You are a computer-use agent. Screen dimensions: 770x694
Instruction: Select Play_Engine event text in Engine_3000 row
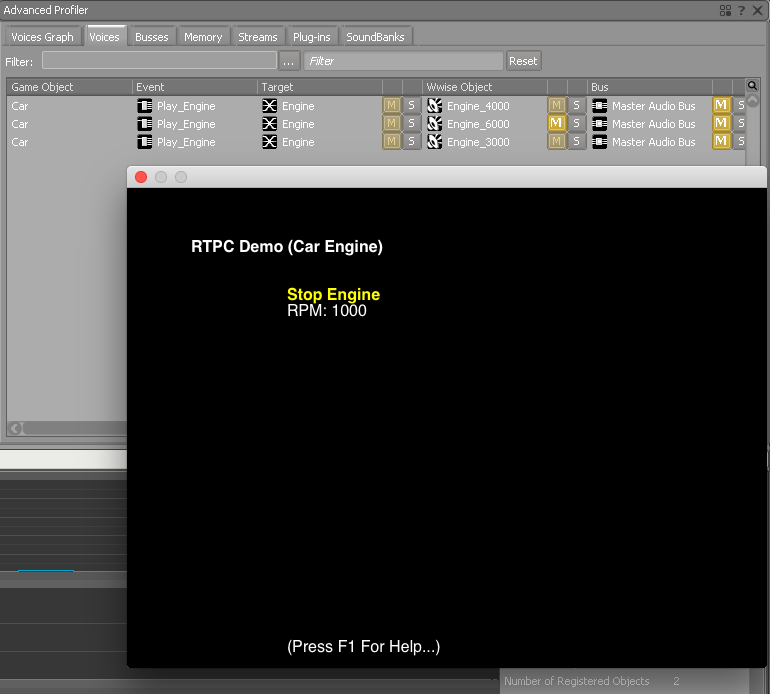(186, 142)
